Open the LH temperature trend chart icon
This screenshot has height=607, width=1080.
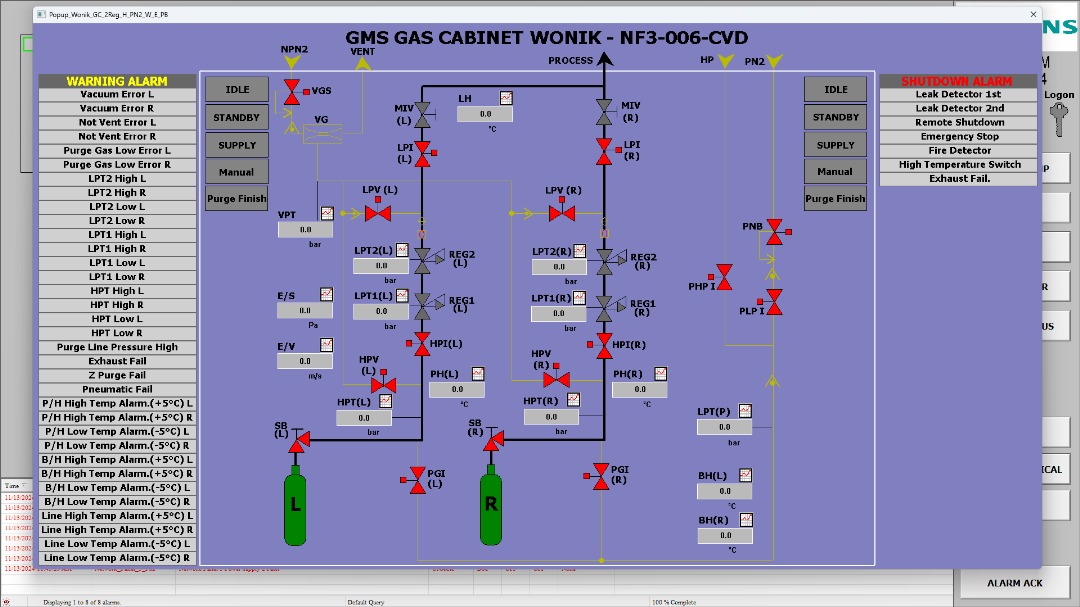(x=506, y=98)
